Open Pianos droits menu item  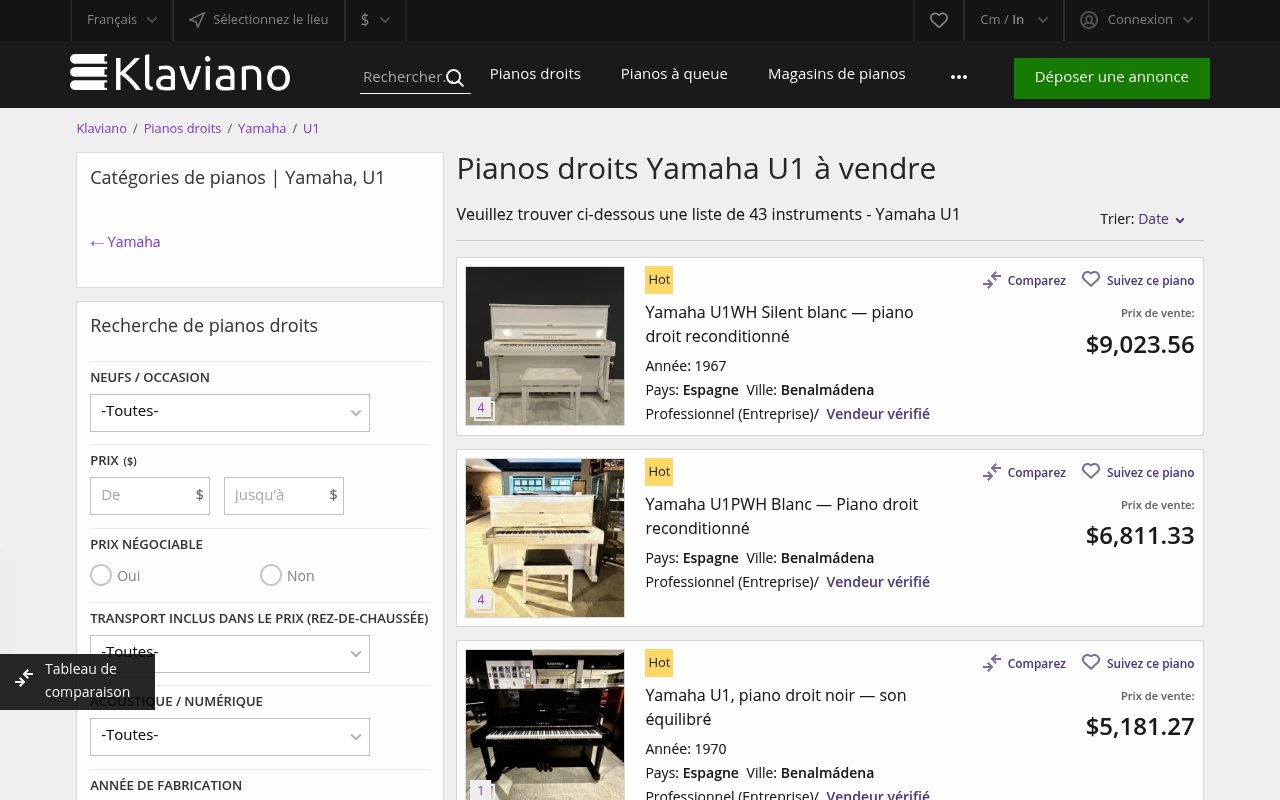tap(535, 74)
